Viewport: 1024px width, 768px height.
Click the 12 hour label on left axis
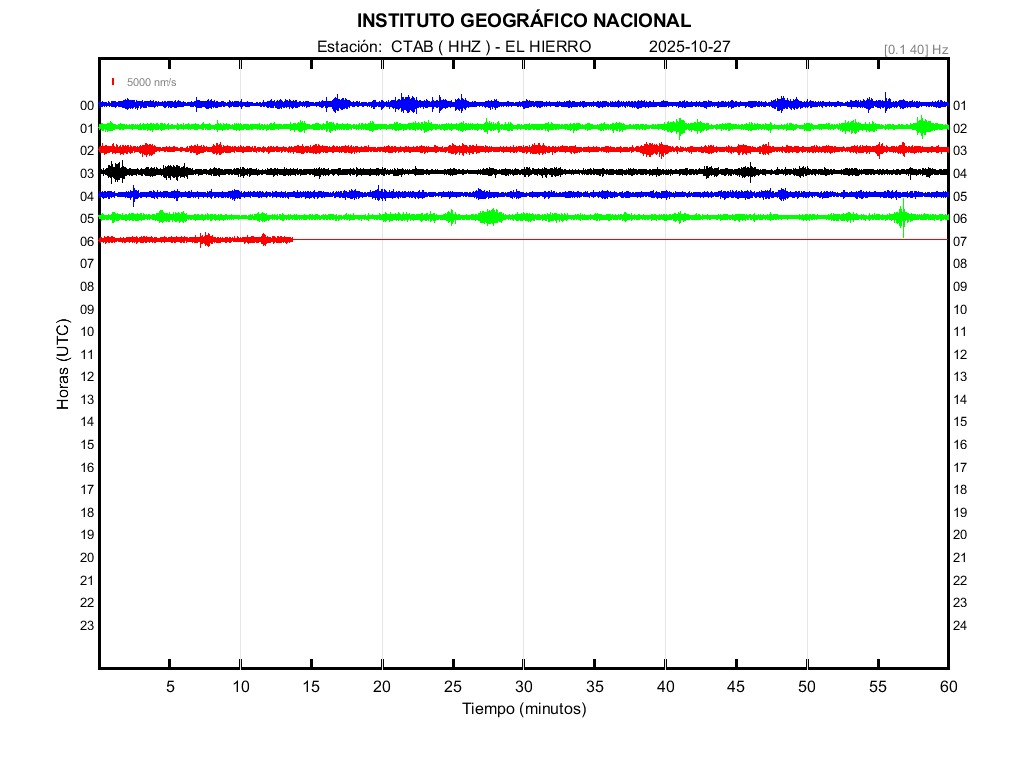[x=87, y=377]
